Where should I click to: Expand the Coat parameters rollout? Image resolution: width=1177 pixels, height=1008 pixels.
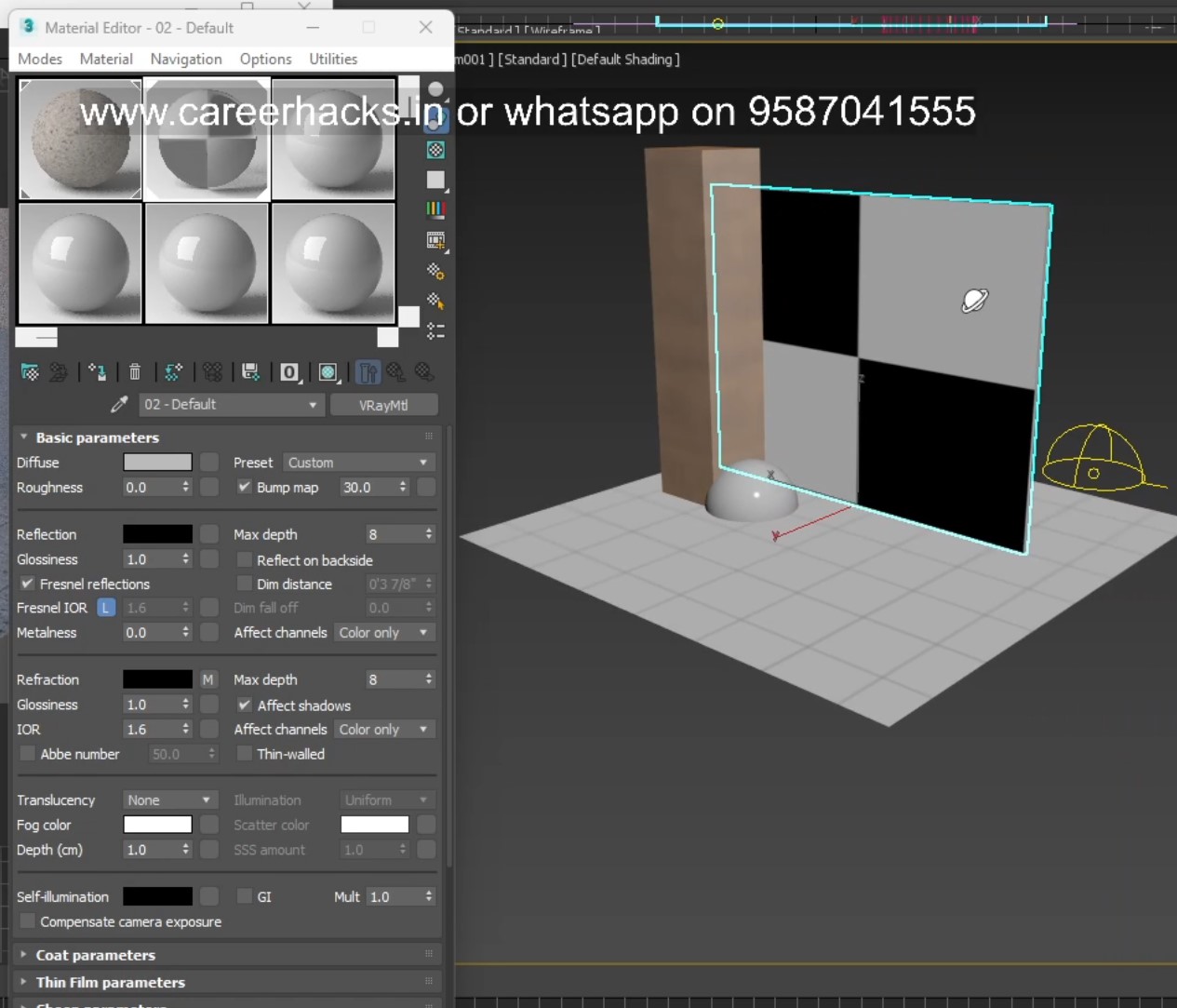tap(95, 955)
